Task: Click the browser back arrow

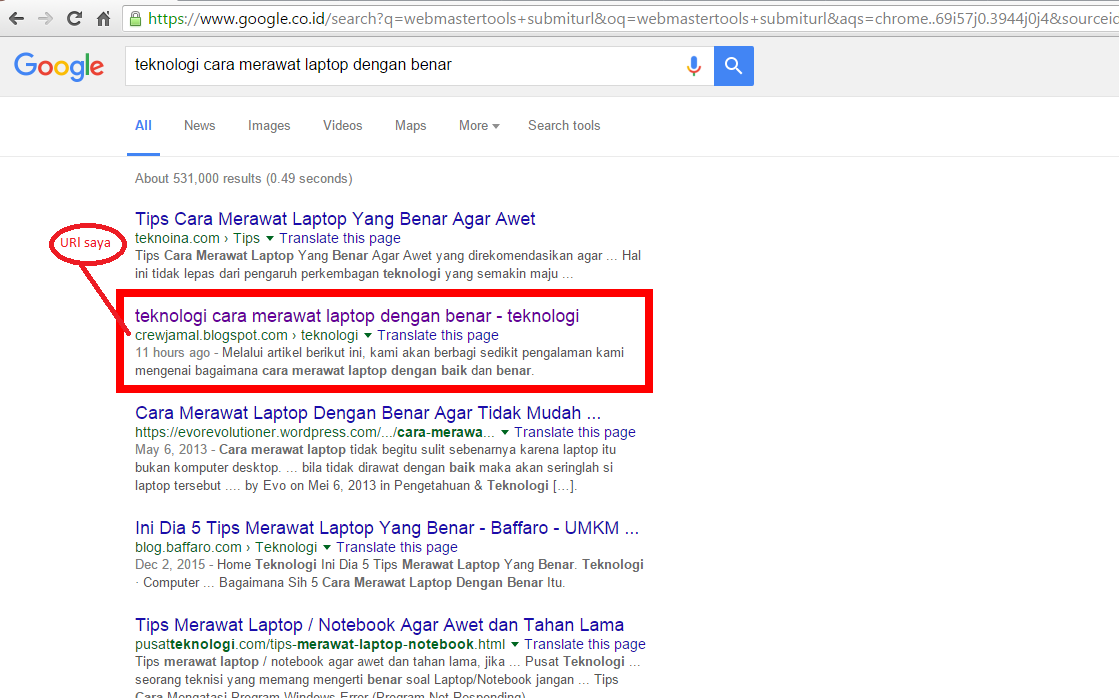Action: click(x=16, y=19)
